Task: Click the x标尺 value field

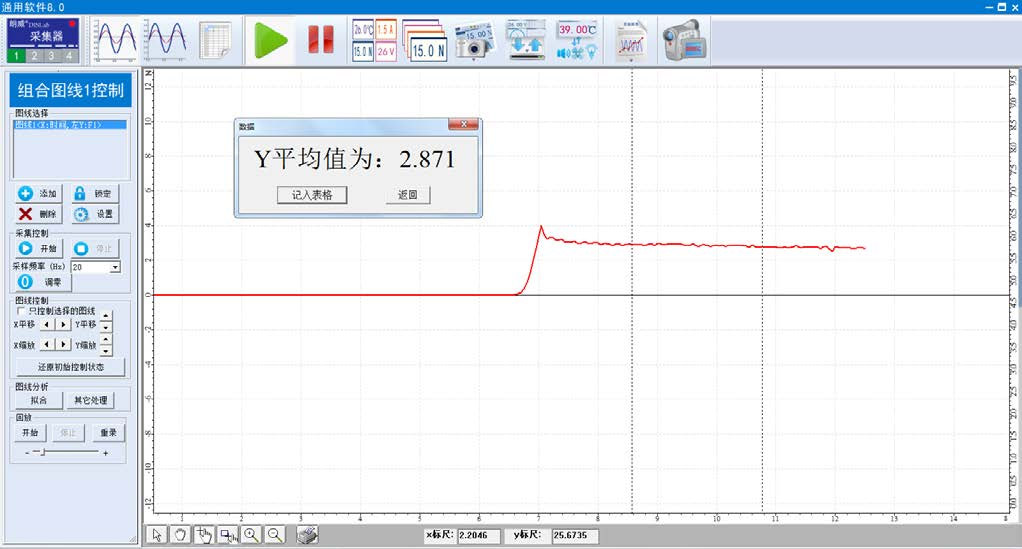Action: [x=479, y=536]
